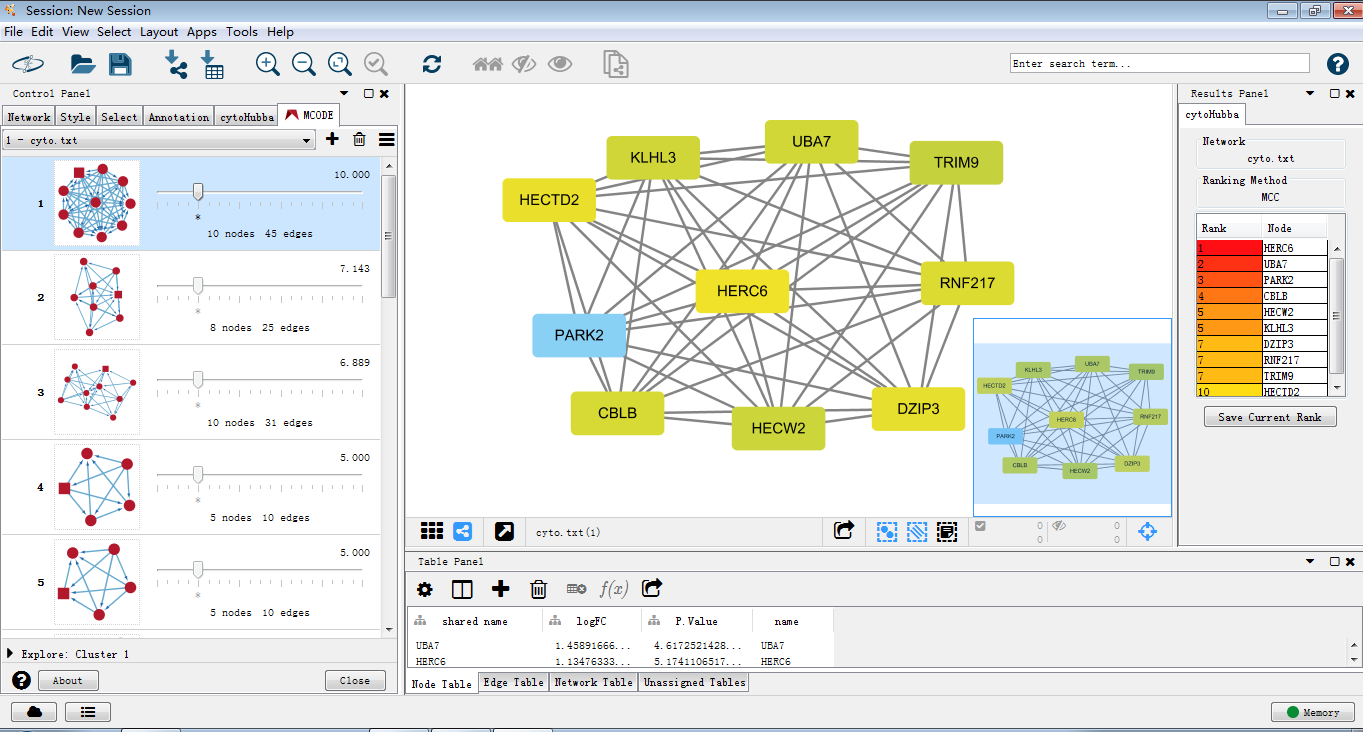Click the search term input field
1363x732 pixels.
point(1159,63)
